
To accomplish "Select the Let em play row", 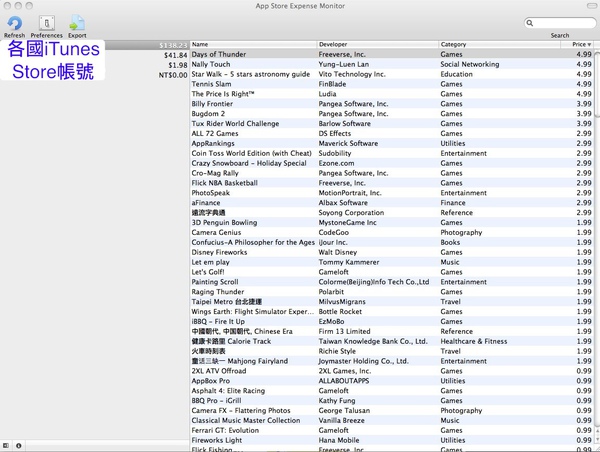I will 391,262.
